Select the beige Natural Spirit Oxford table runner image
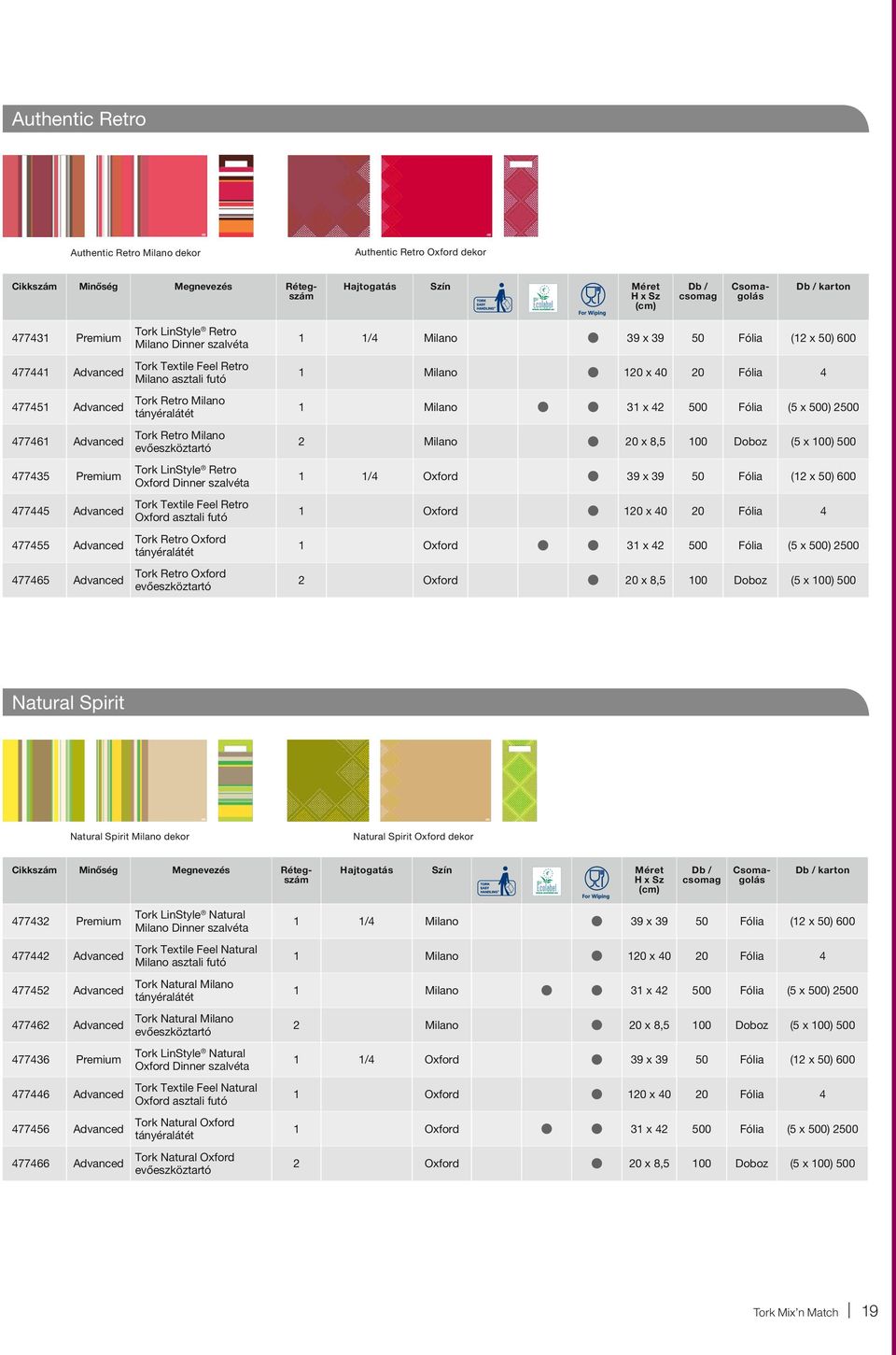 (x=435, y=781)
